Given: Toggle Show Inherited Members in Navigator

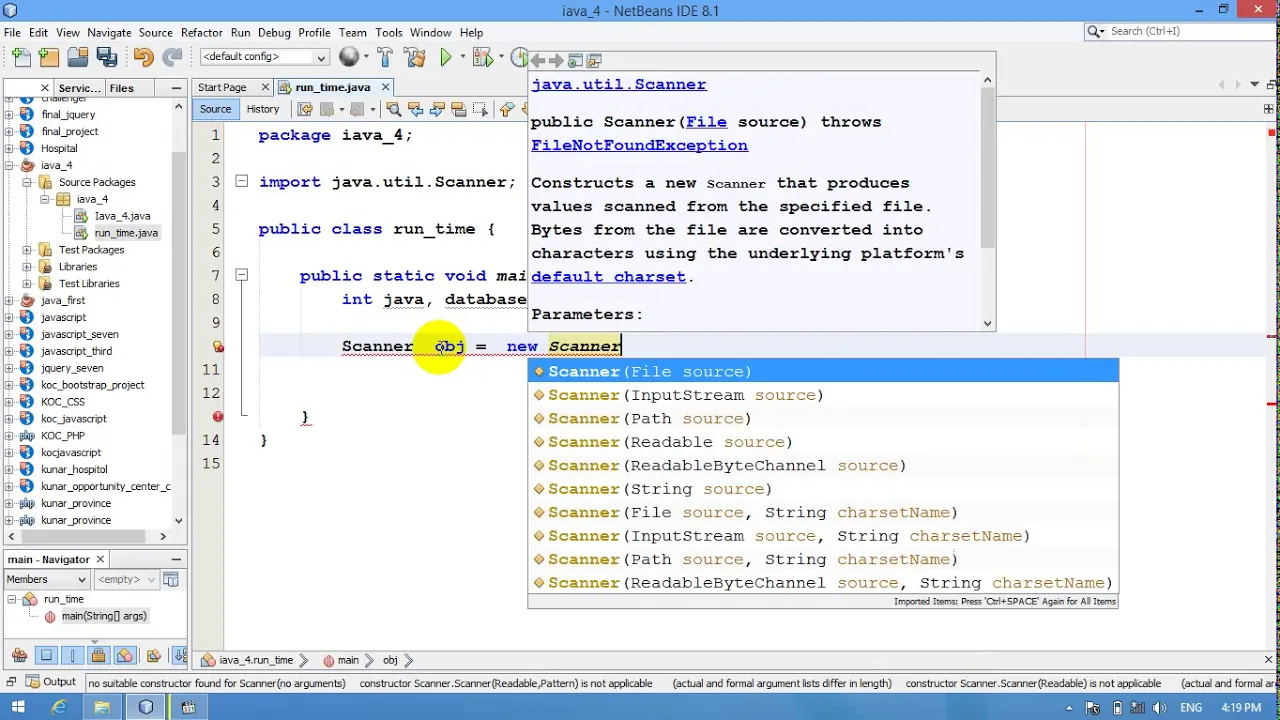Looking at the screenshot, I should (19, 656).
